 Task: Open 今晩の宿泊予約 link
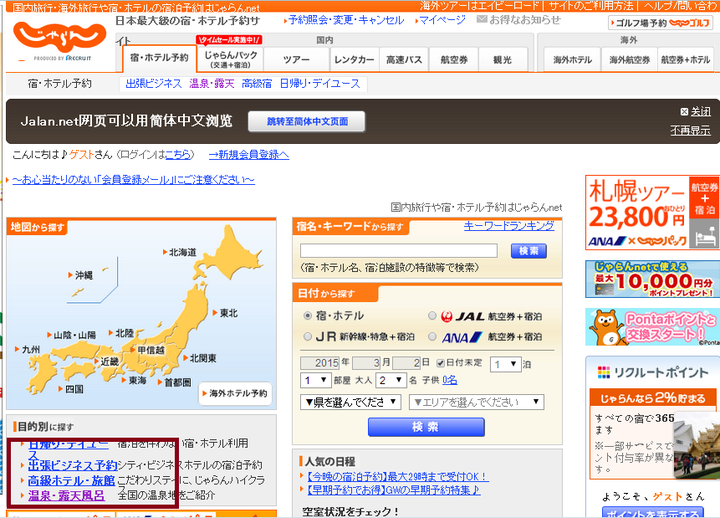(398, 477)
